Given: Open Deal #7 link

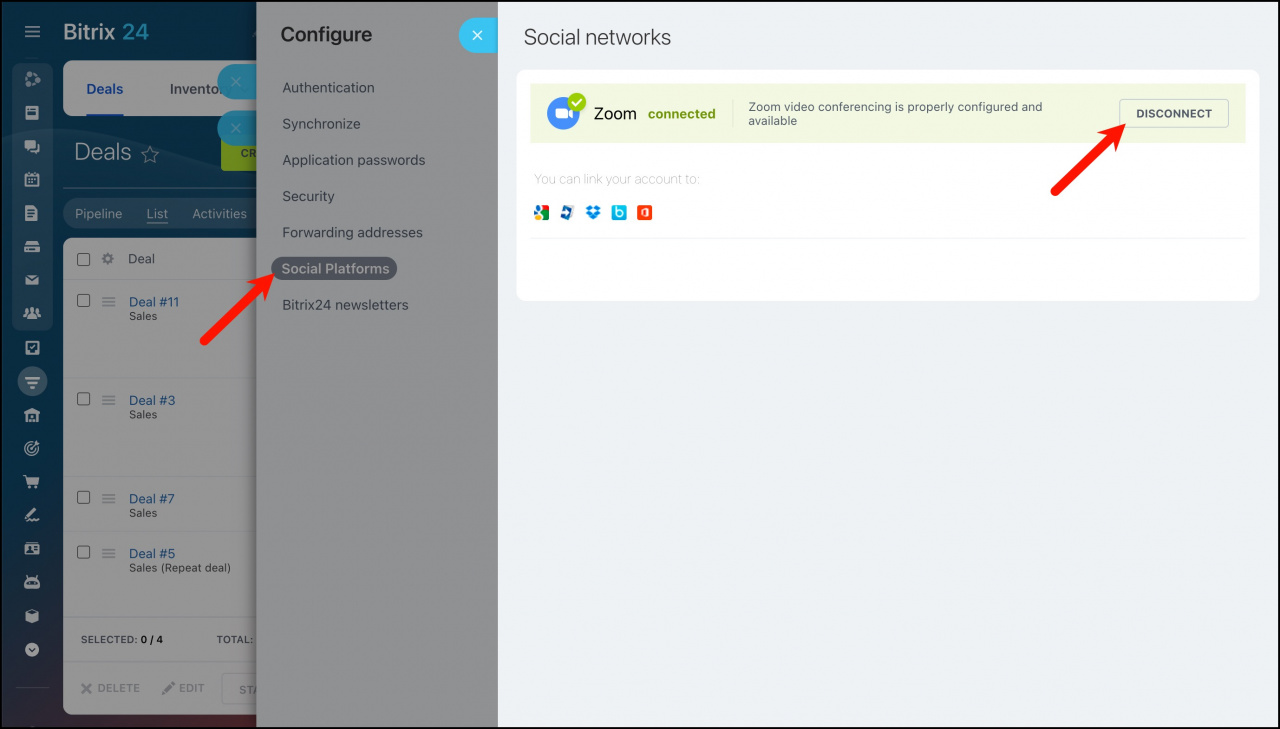Looking at the screenshot, I should [x=152, y=499].
